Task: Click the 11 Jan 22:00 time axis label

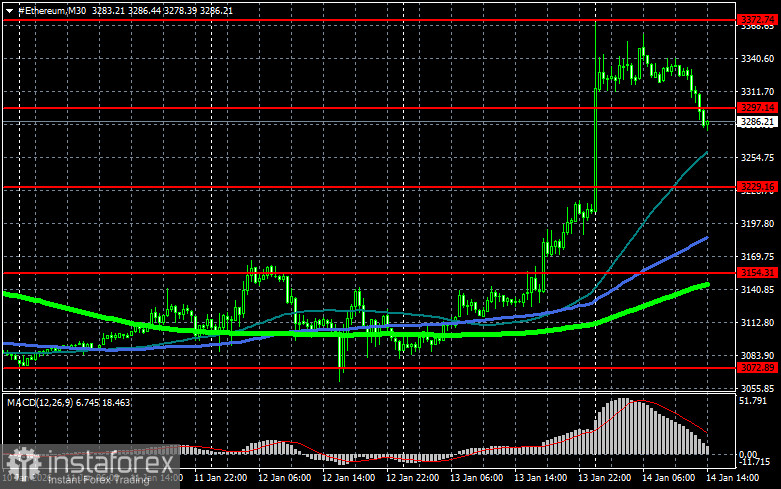Action: (x=220, y=478)
